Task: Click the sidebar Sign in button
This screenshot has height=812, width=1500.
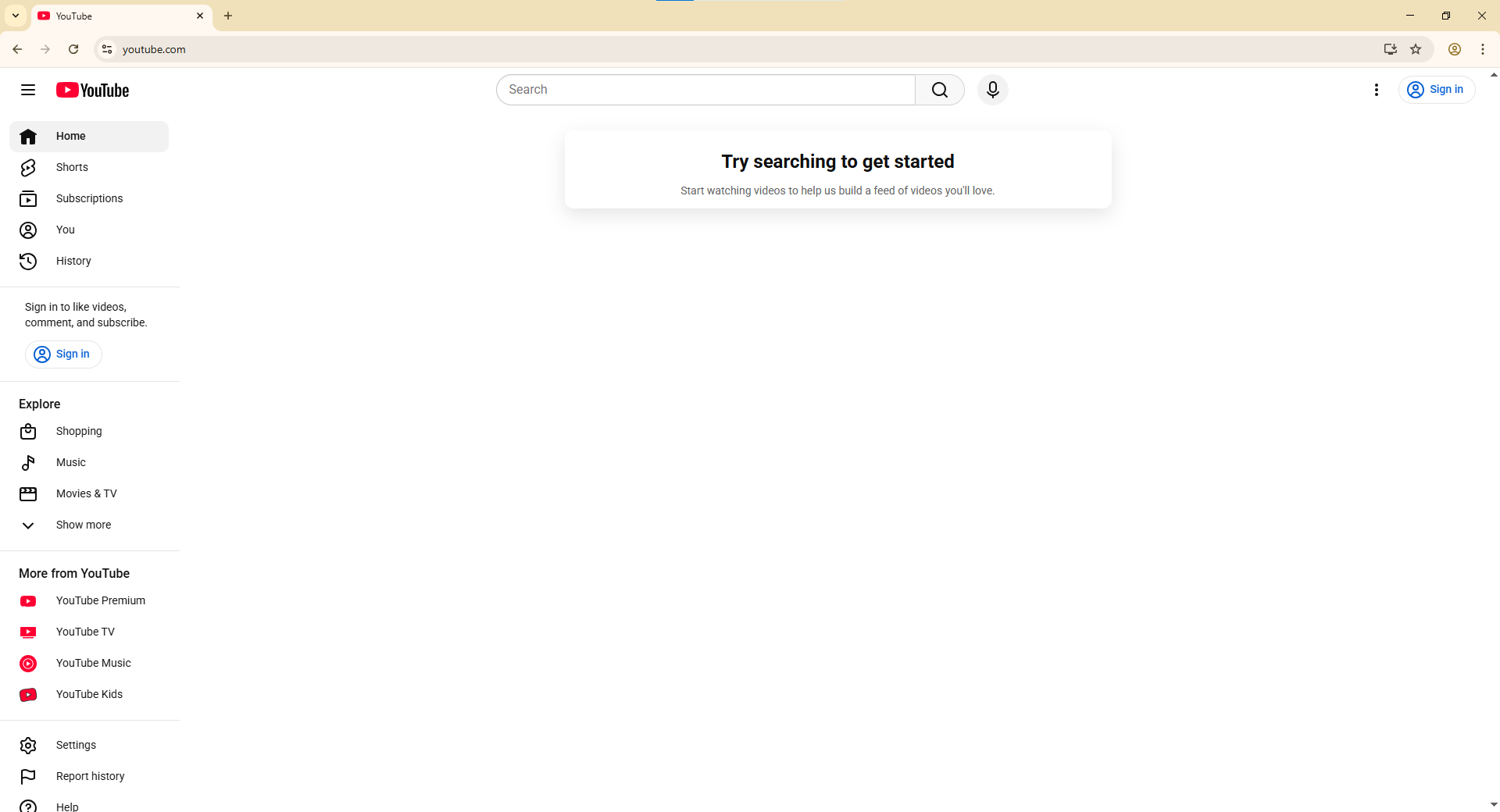Action: 63,354
